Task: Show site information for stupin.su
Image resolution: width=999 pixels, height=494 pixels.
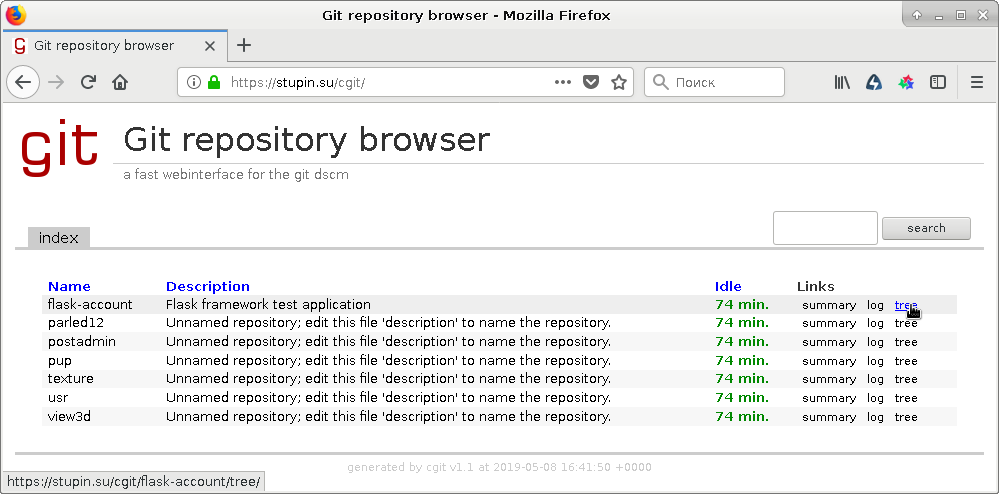Action: pos(194,83)
